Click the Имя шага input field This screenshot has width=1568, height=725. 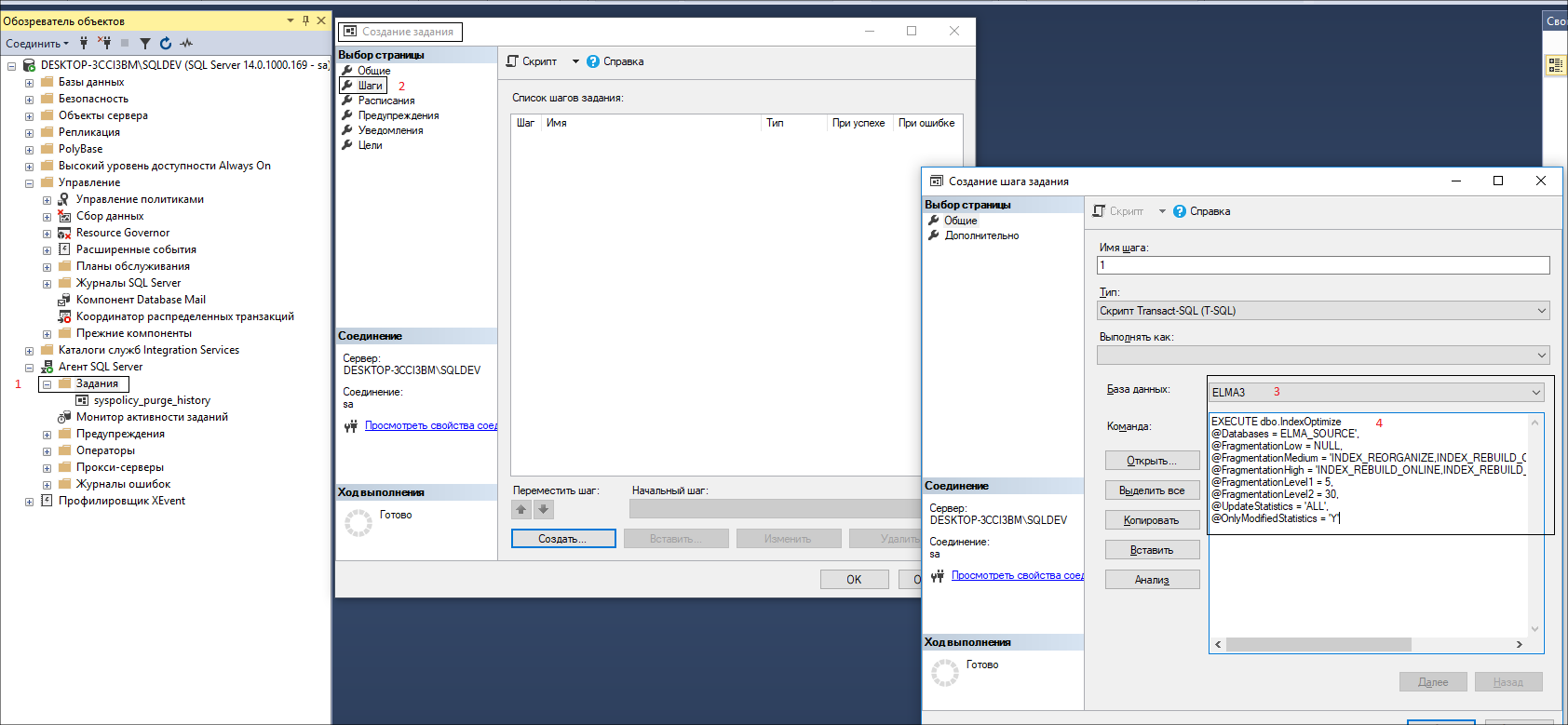[1322, 265]
